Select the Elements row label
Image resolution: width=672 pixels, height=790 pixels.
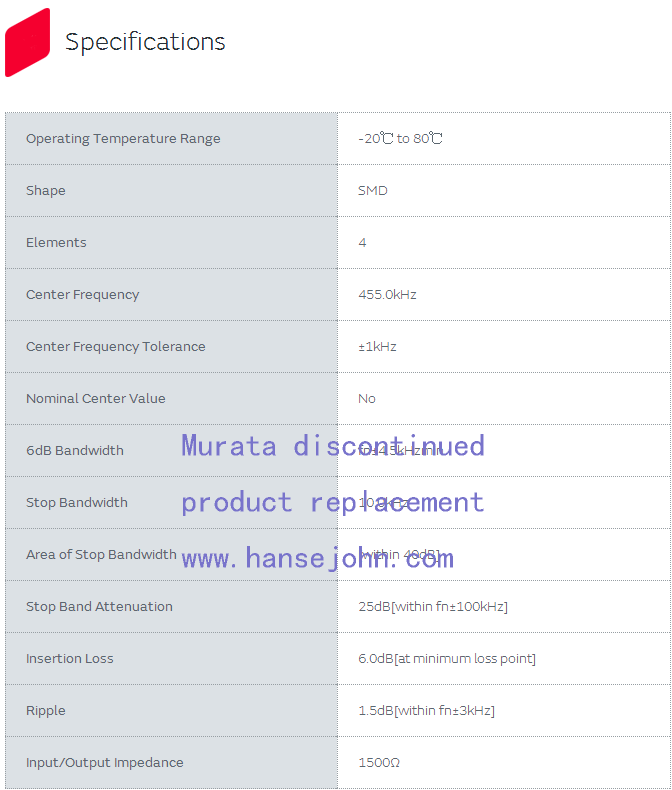click(56, 243)
